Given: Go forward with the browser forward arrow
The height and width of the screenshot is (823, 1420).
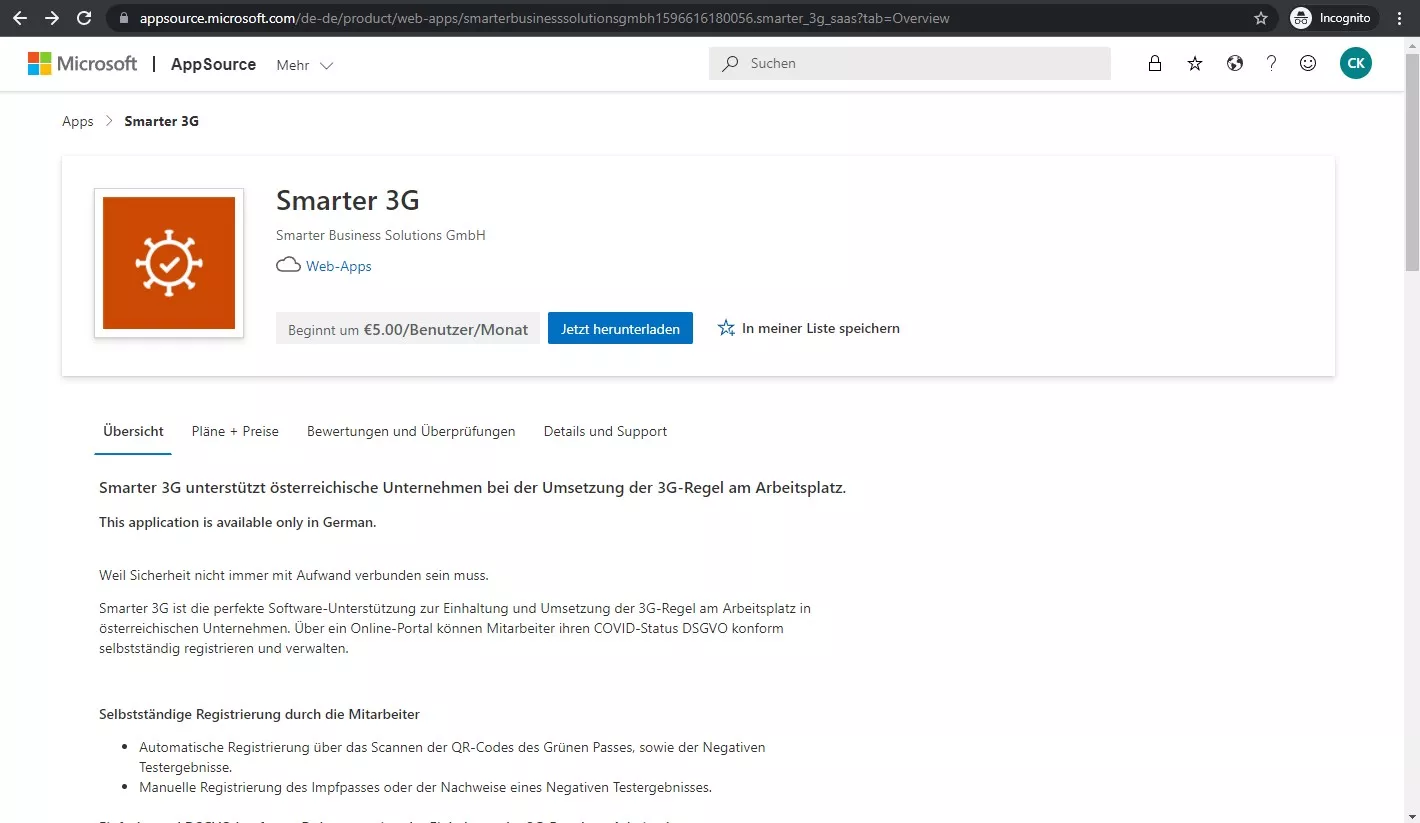Looking at the screenshot, I should pyautogui.click(x=52, y=18).
